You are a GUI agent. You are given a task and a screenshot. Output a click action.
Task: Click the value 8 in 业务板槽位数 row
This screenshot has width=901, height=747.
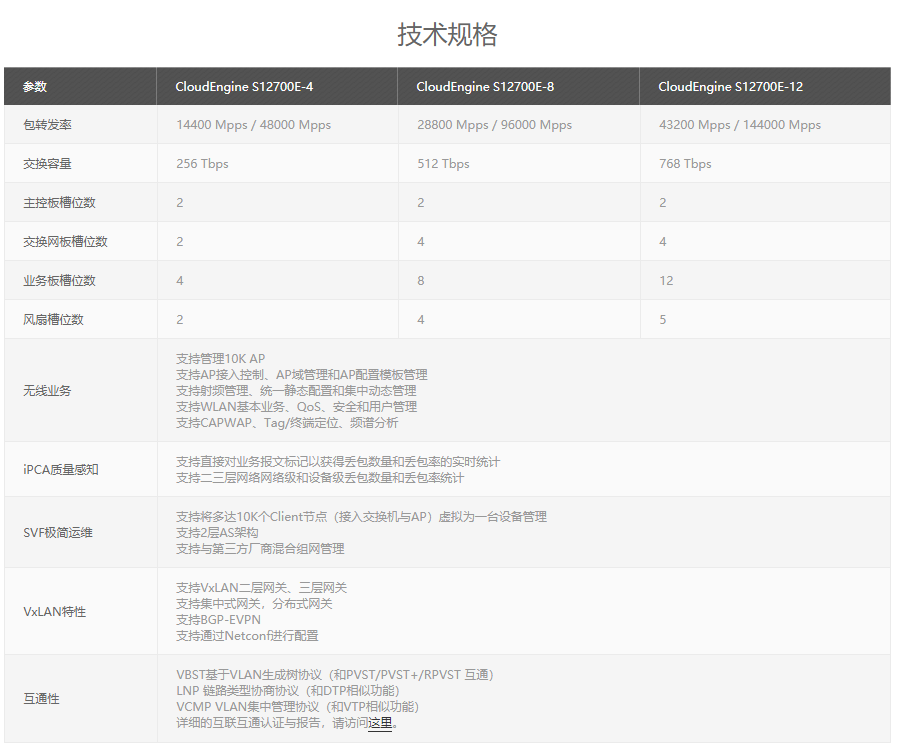point(421,281)
